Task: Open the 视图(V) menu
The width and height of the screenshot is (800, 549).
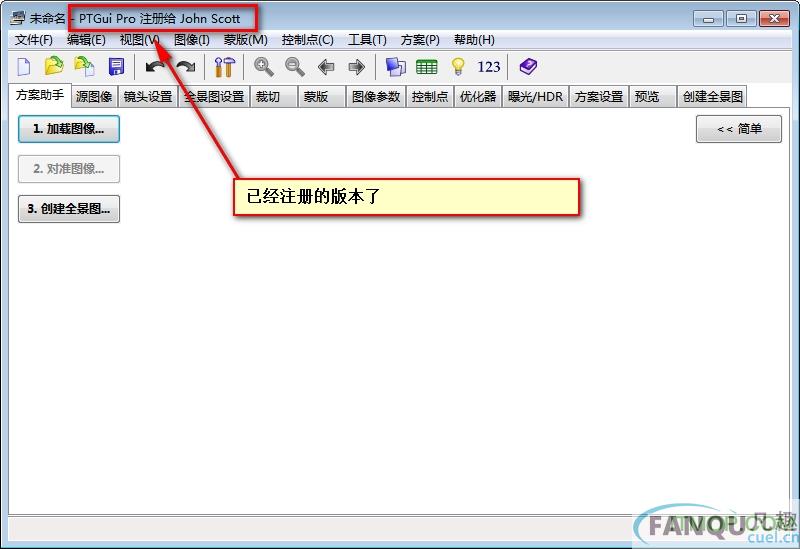Action: click(140, 40)
